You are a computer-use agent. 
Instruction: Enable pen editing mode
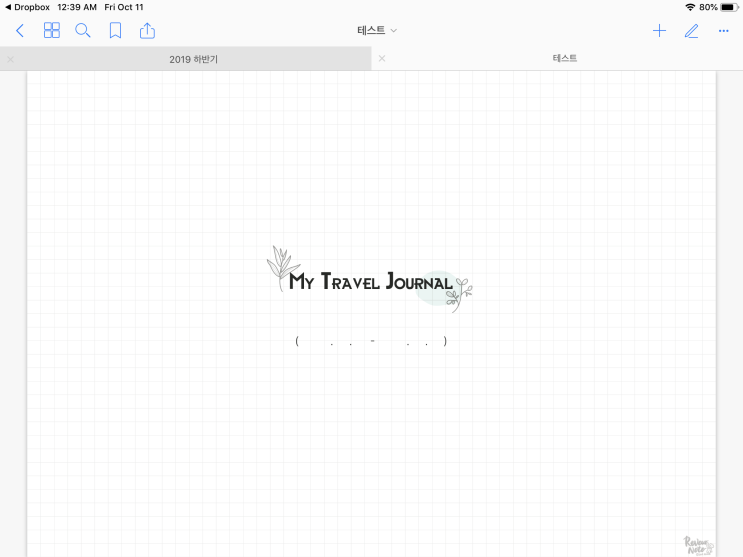692,31
